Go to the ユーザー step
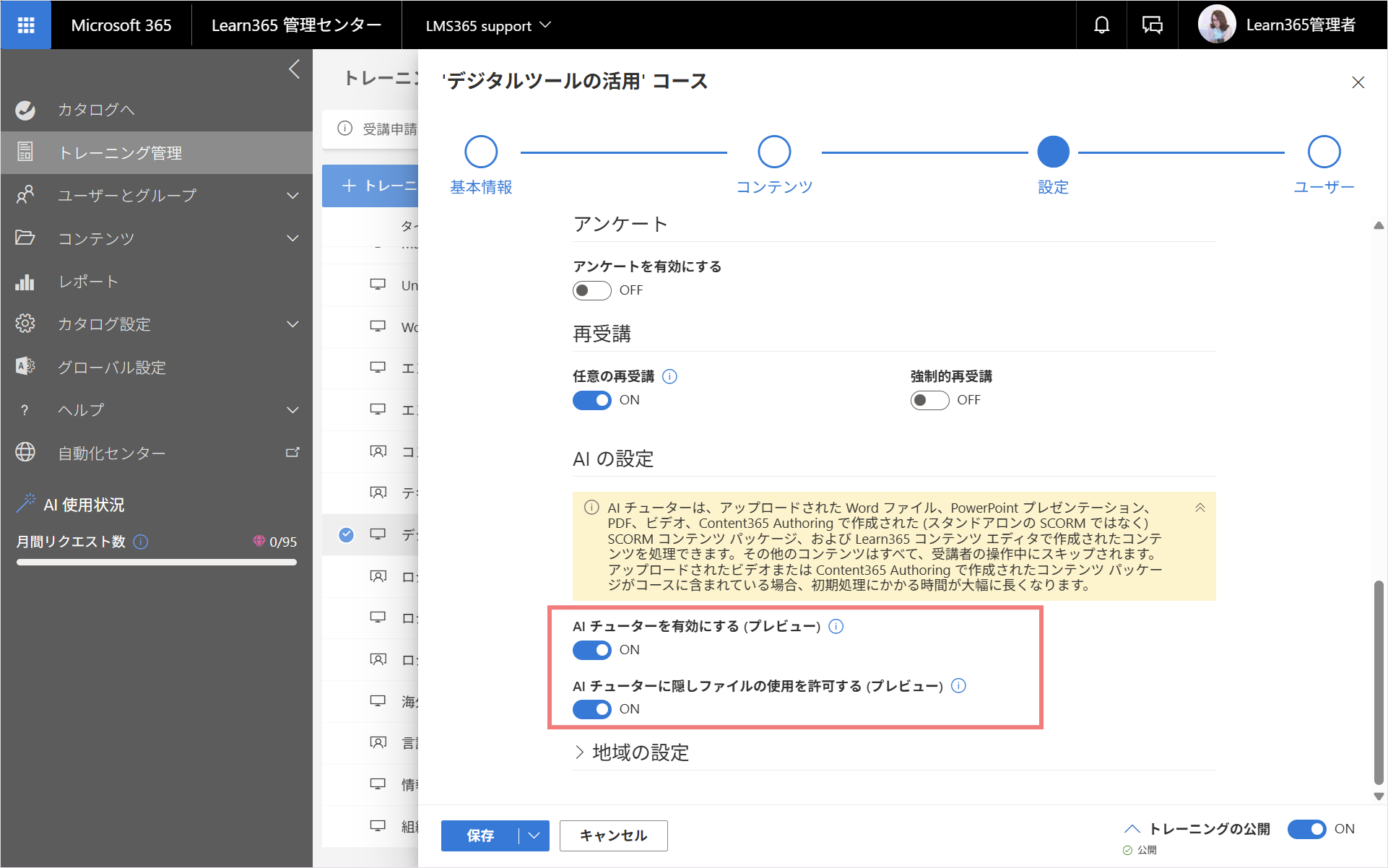 pyautogui.click(x=1324, y=152)
